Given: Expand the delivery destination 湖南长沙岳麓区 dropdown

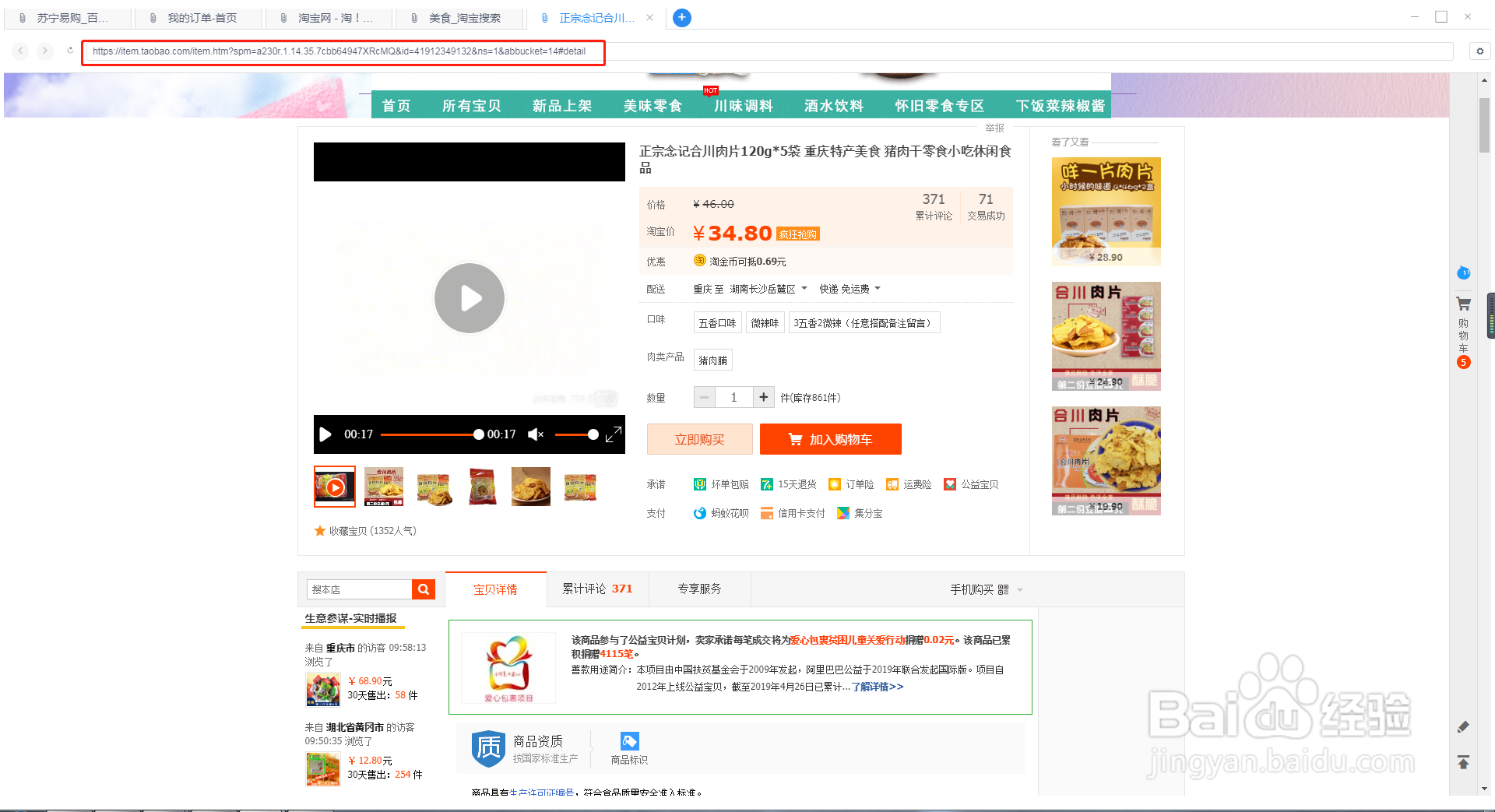Looking at the screenshot, I should (x=769, y=289).
